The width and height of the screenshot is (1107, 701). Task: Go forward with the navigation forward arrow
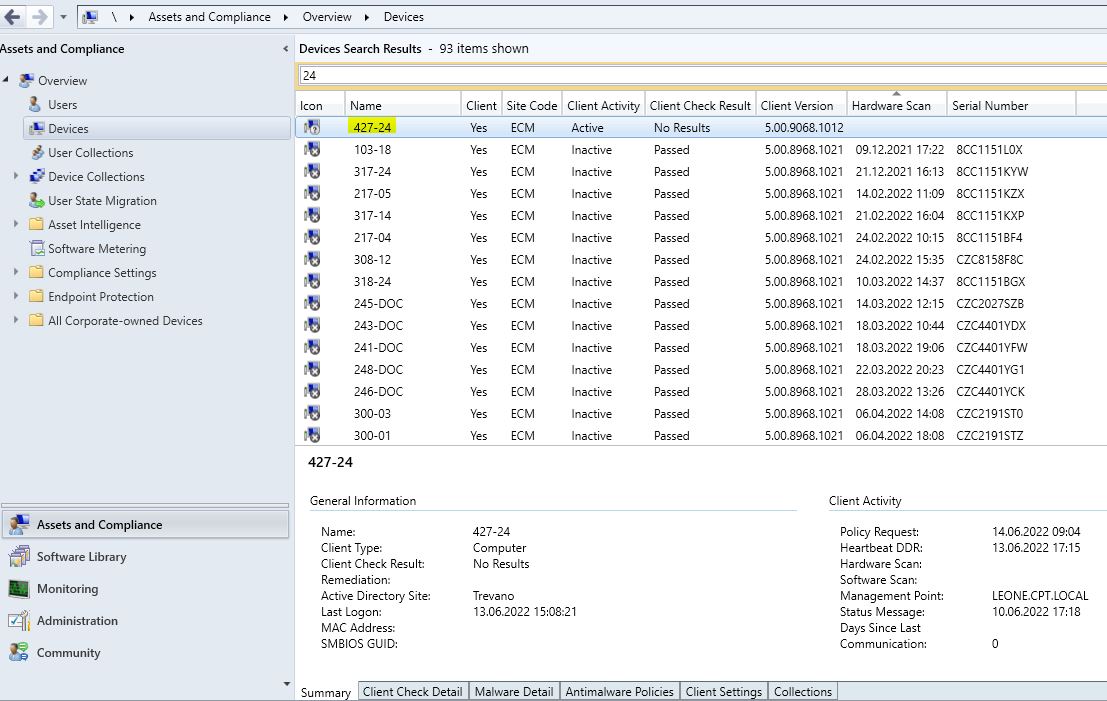pyautogui.click(x=40, y=16)
